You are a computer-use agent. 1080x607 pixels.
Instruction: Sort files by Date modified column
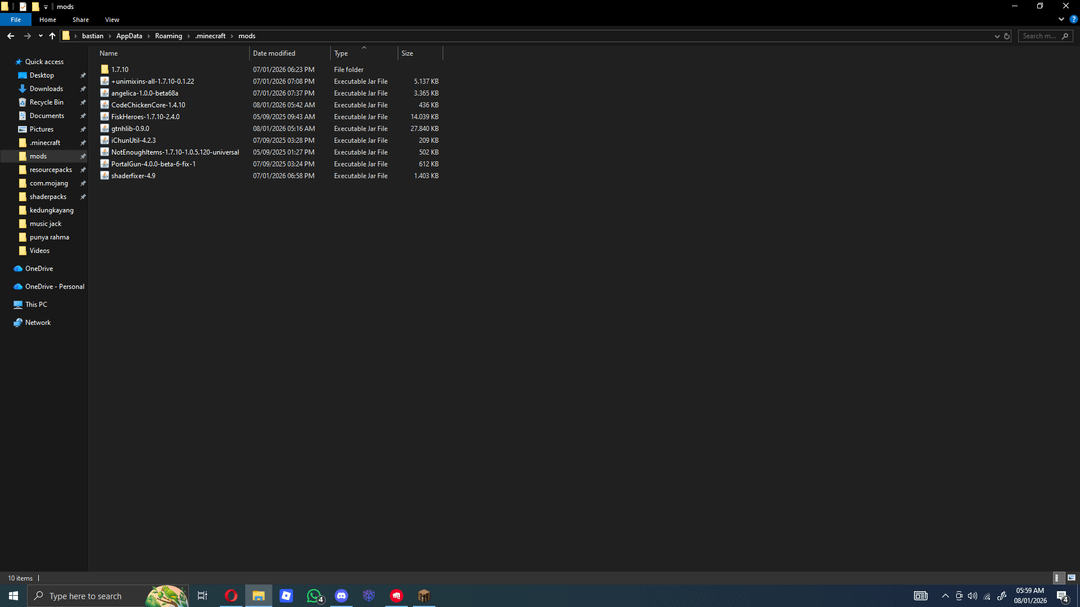coord(274,53)
